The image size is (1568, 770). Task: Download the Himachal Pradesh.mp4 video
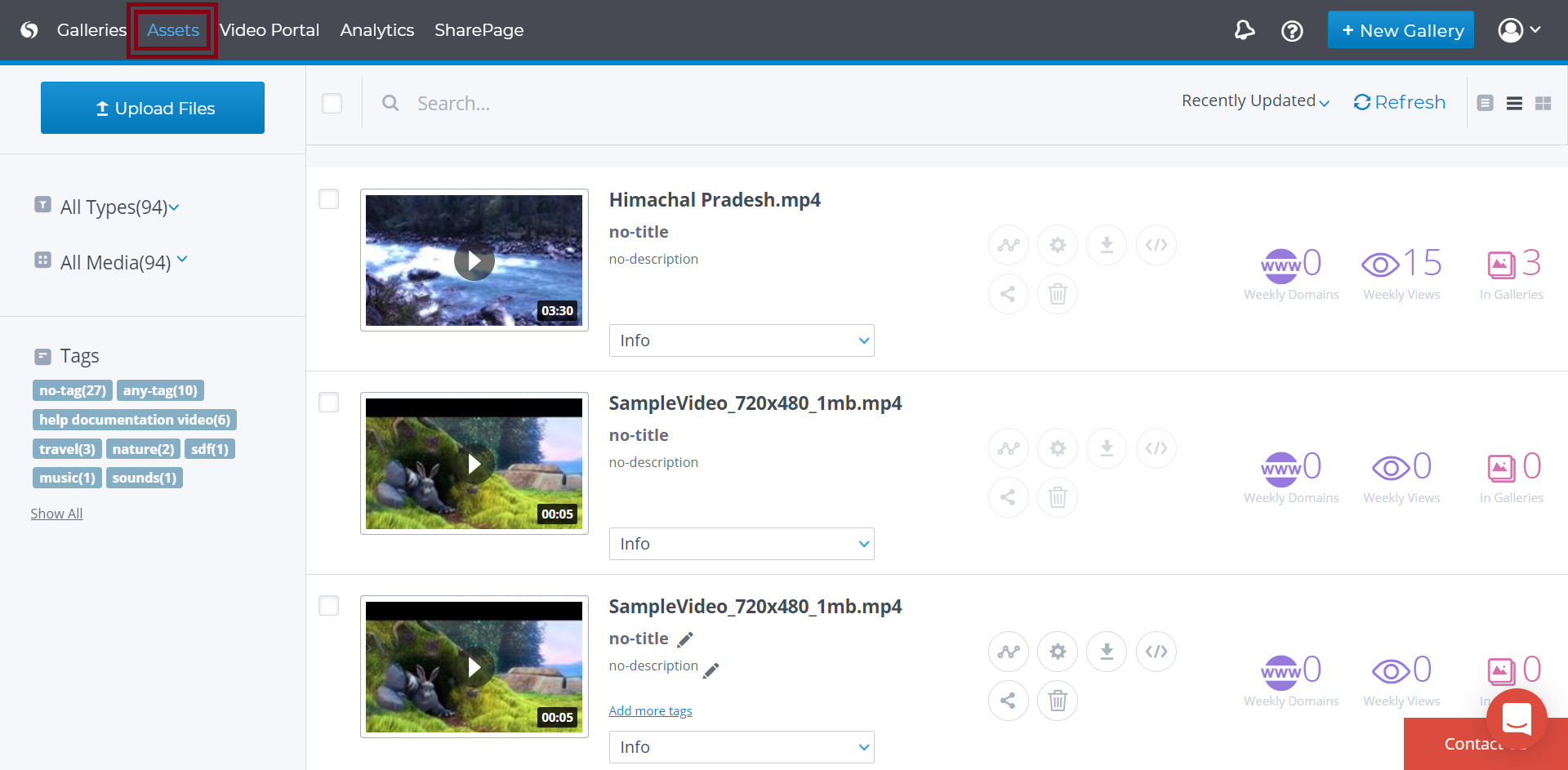1107,245
